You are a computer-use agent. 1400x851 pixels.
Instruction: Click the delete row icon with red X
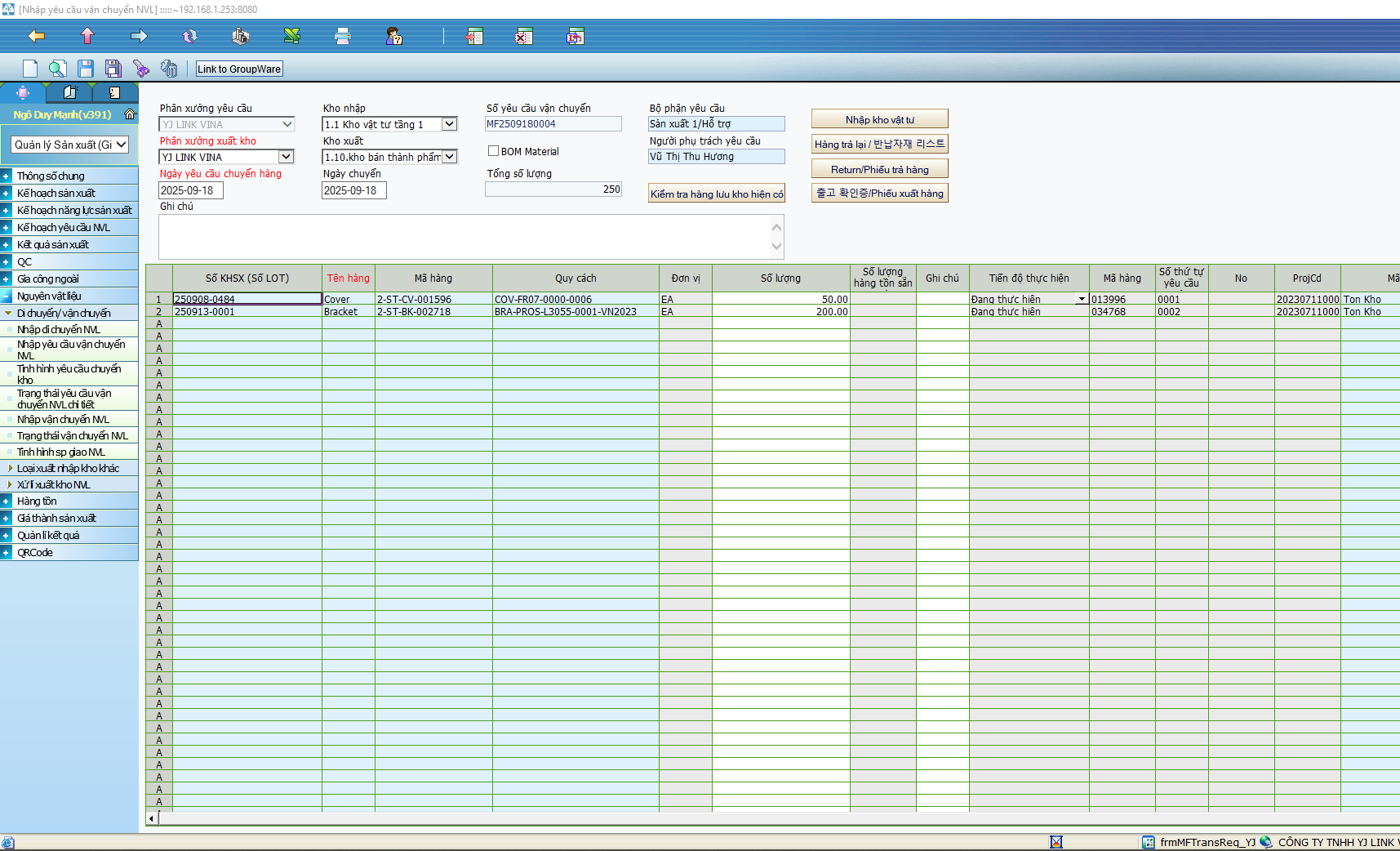524,36
